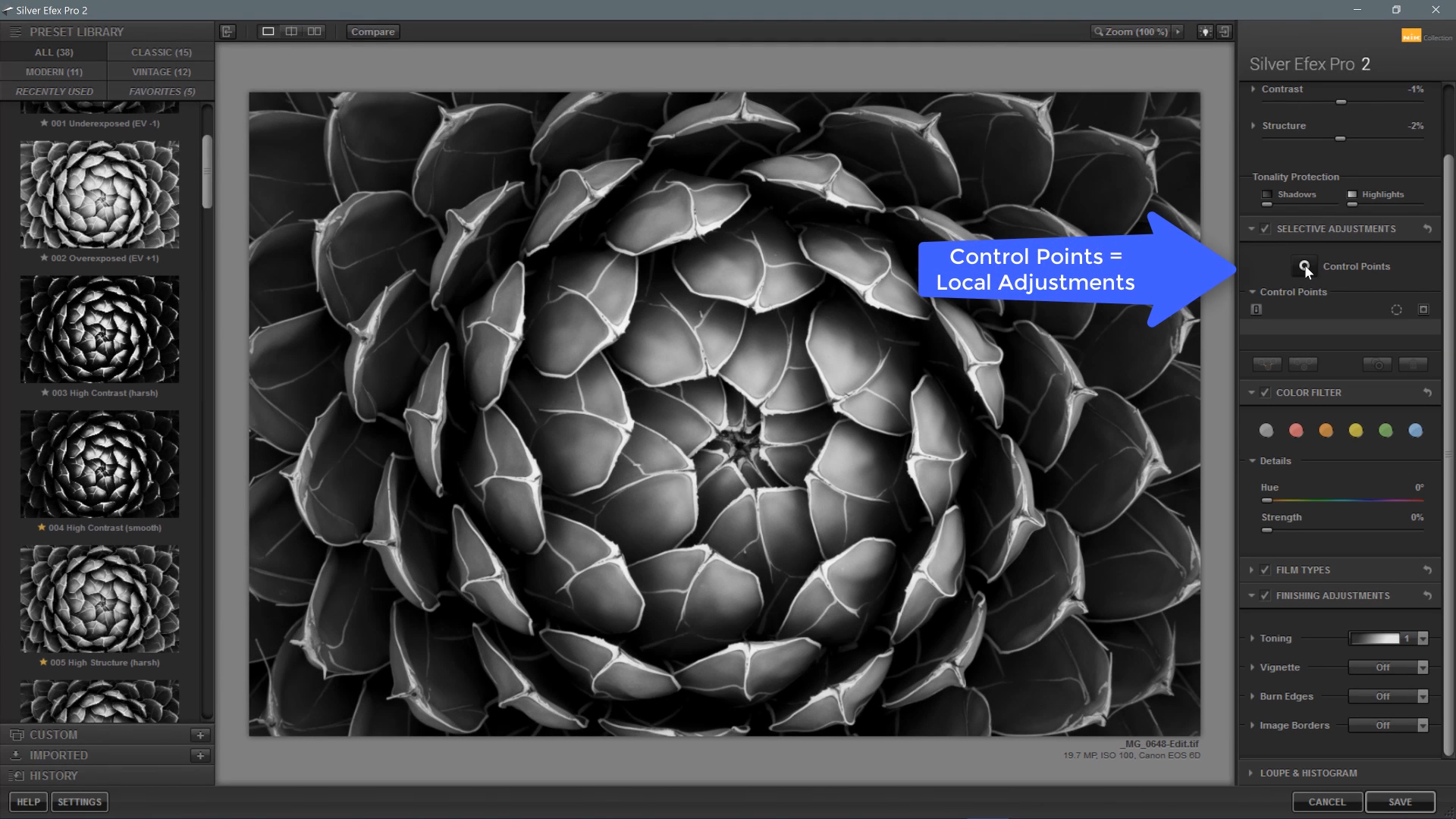Open the Image Borders dropdown
Image resolution: width=1456 pixels, height=819 pixels.
pos(1389,725)
